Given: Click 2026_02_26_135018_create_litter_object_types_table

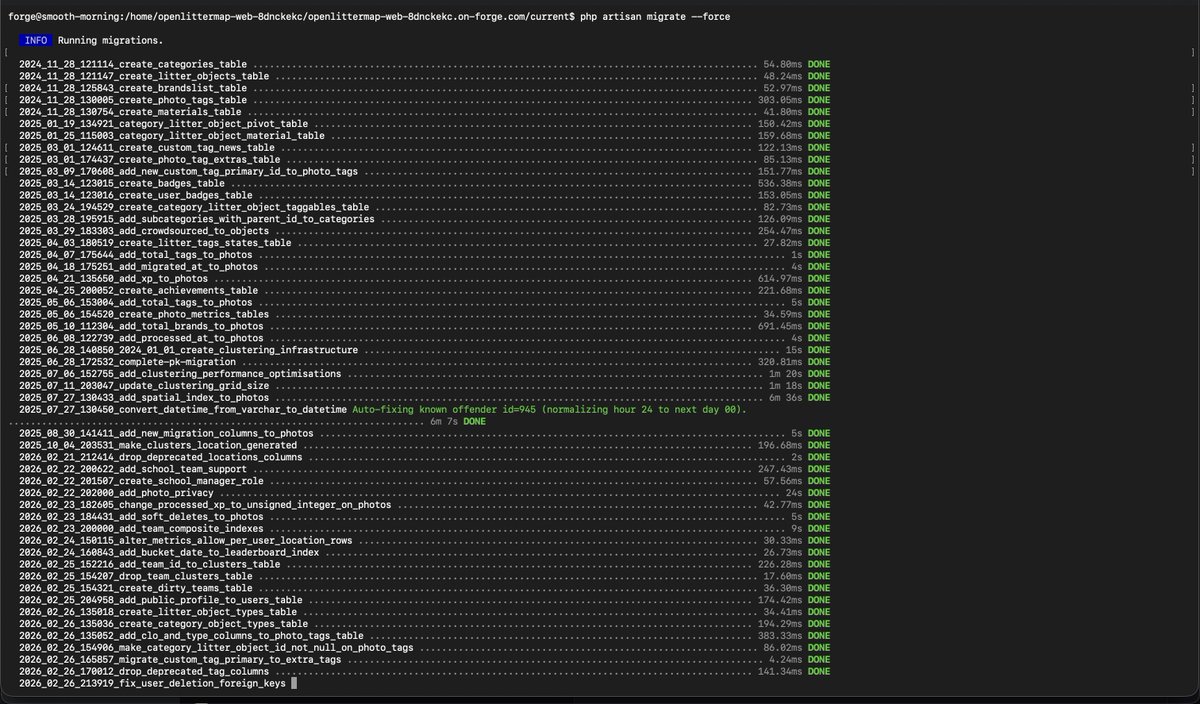Looking at the screenshot, I should pos(158,612).
